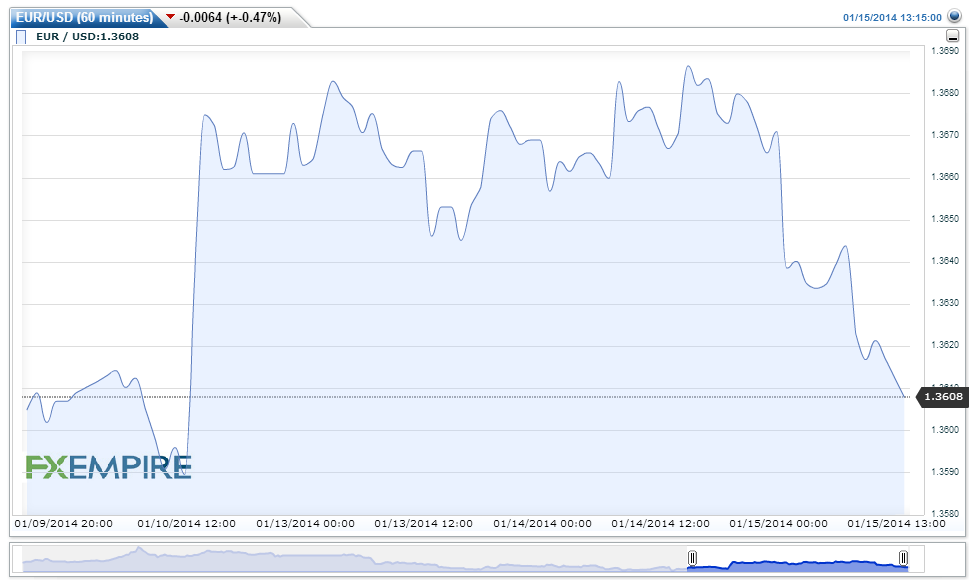This screenshot has height=585, width=976.
Task: Collapse the chart with the minus button
Action: point(952,36)
